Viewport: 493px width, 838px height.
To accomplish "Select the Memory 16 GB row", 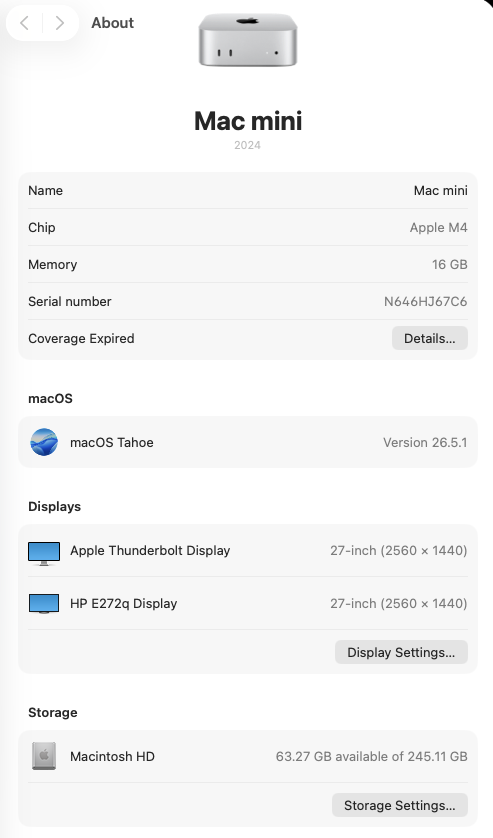I will coord(248,264).
